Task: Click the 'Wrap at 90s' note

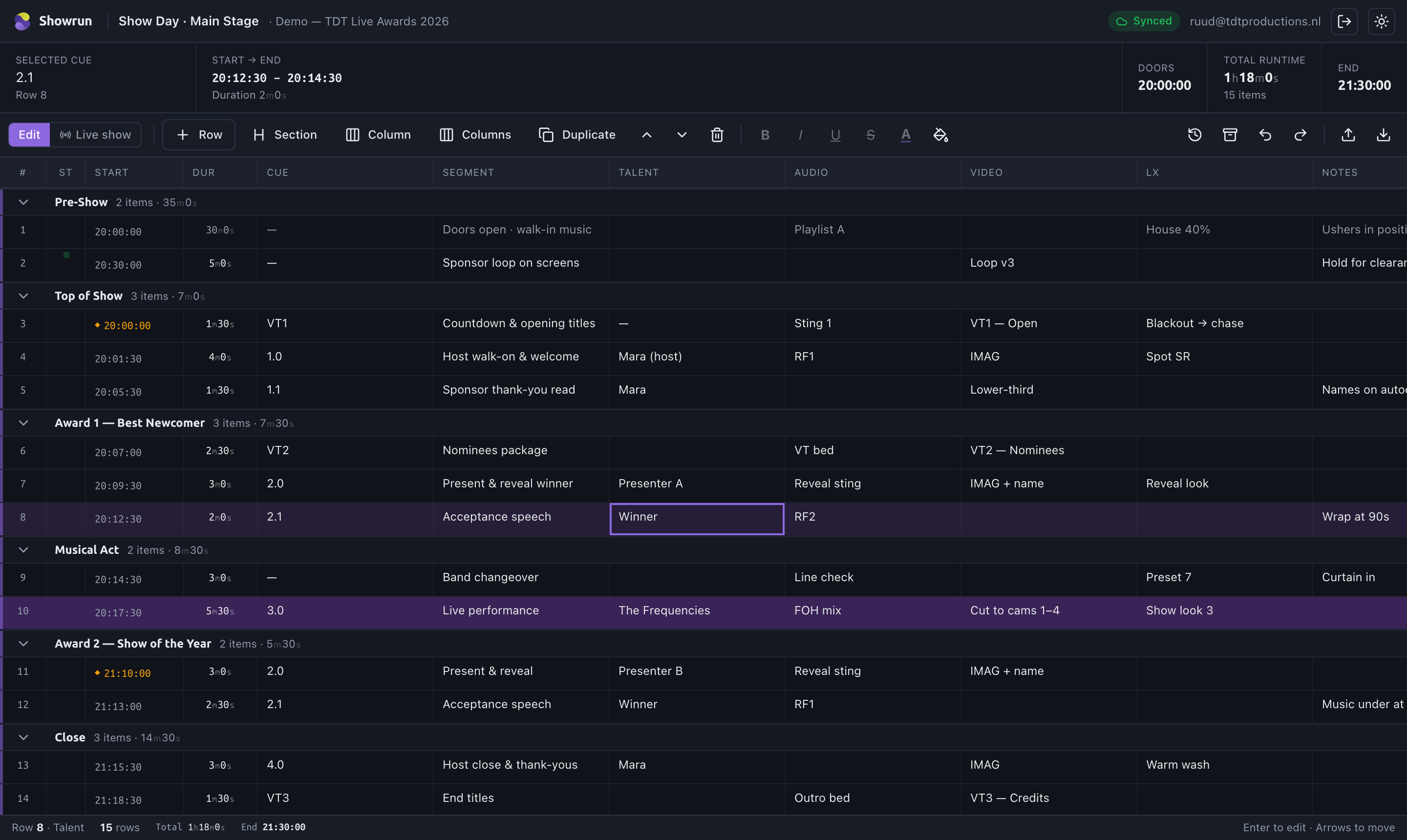Action: [1355, 517]
